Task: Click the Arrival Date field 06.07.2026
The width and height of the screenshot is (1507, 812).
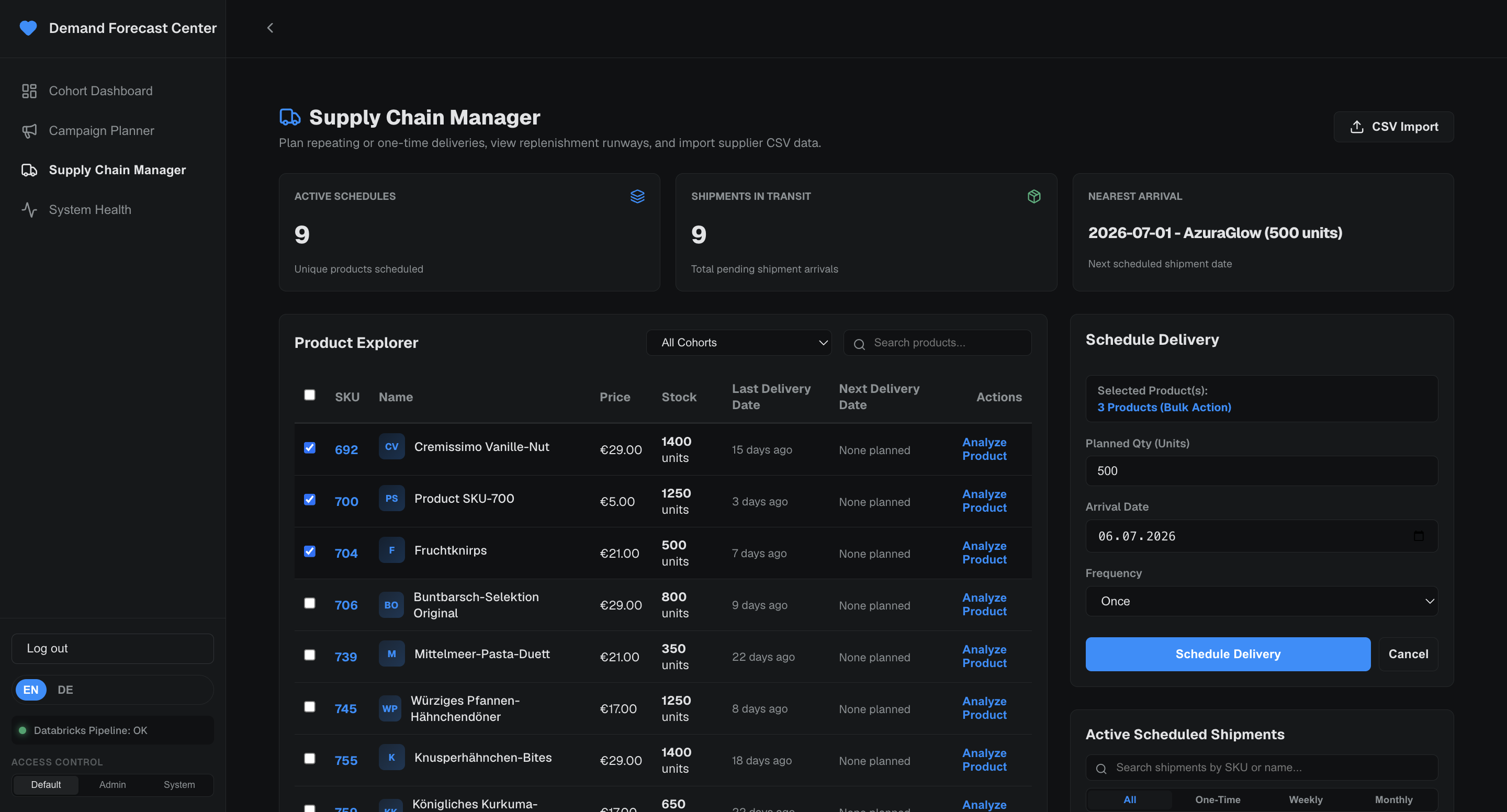Action: coord(1261,536)
